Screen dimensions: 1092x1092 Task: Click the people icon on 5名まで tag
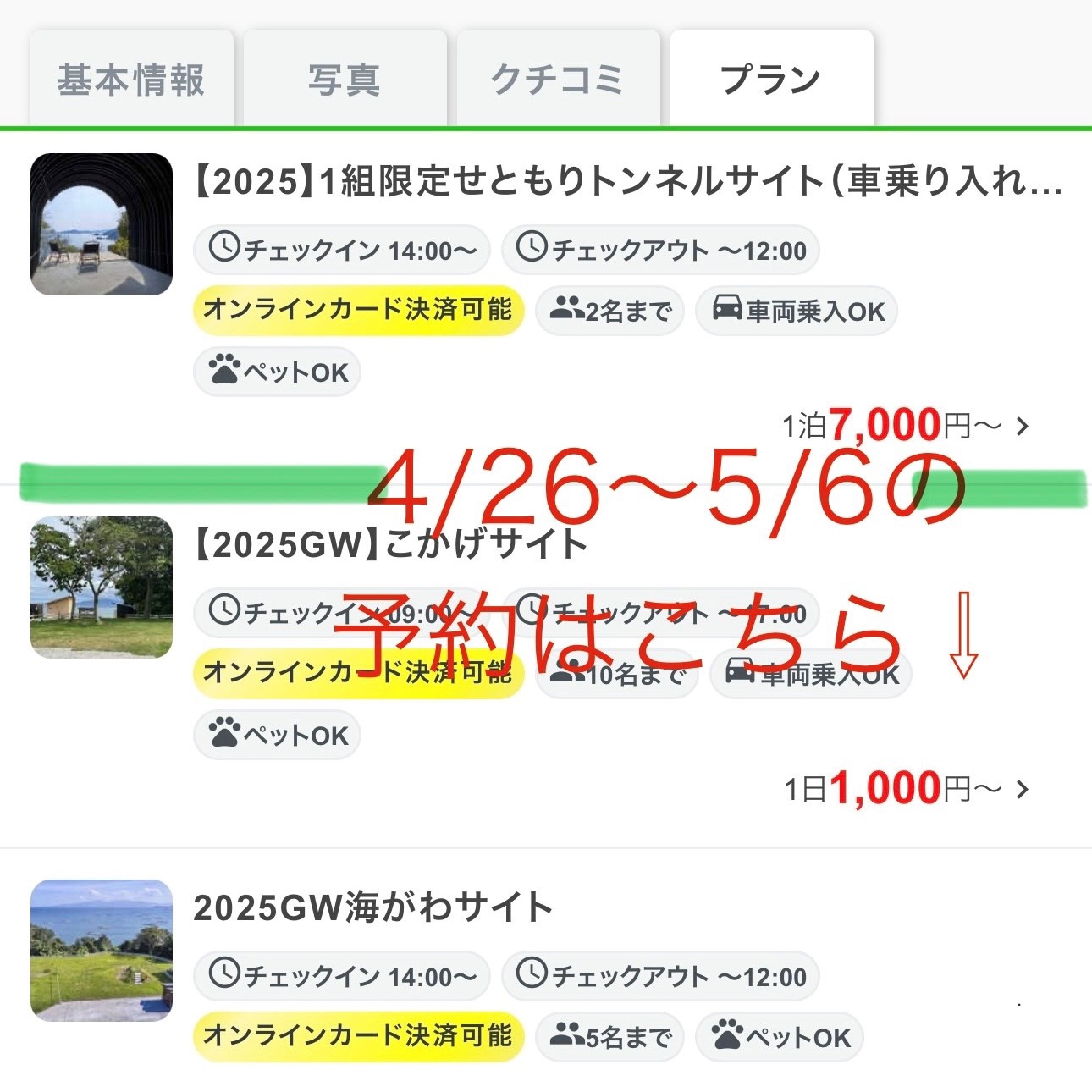(567, 1036)
